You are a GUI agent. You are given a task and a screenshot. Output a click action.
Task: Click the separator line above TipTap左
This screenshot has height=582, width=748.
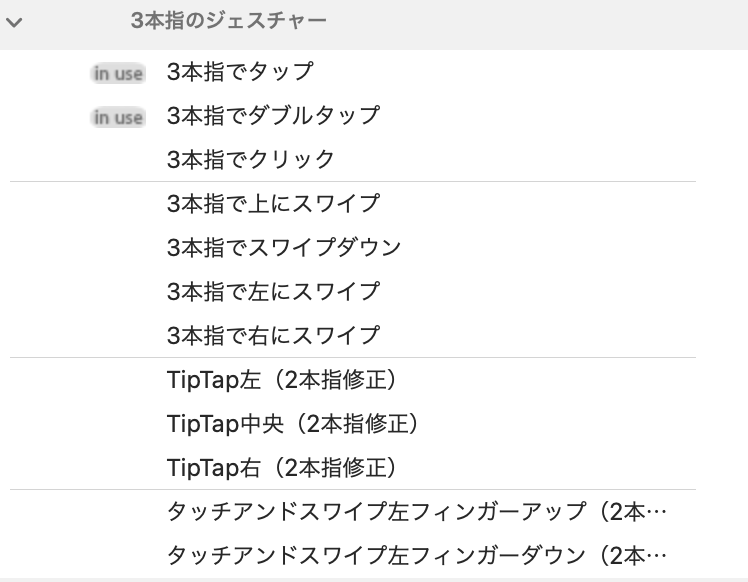[x=353, y=357]
